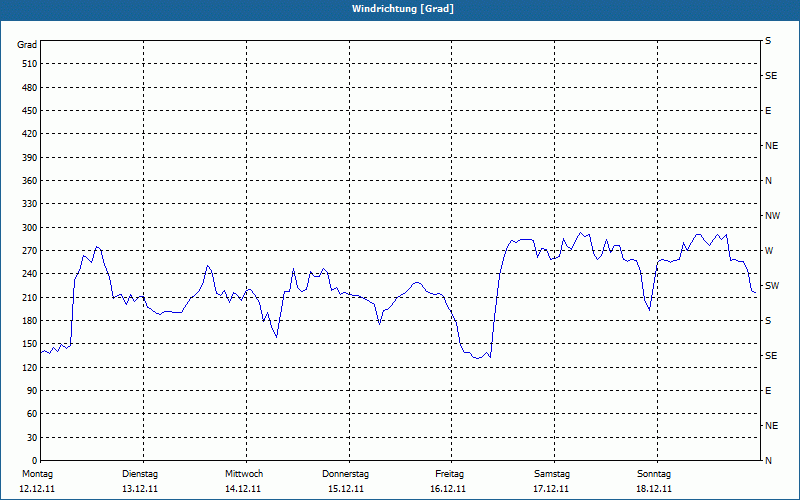This screenshot has width=800, height=500.
Task: Click the '480' y-axis value
Action: click(x=30, y=87)
